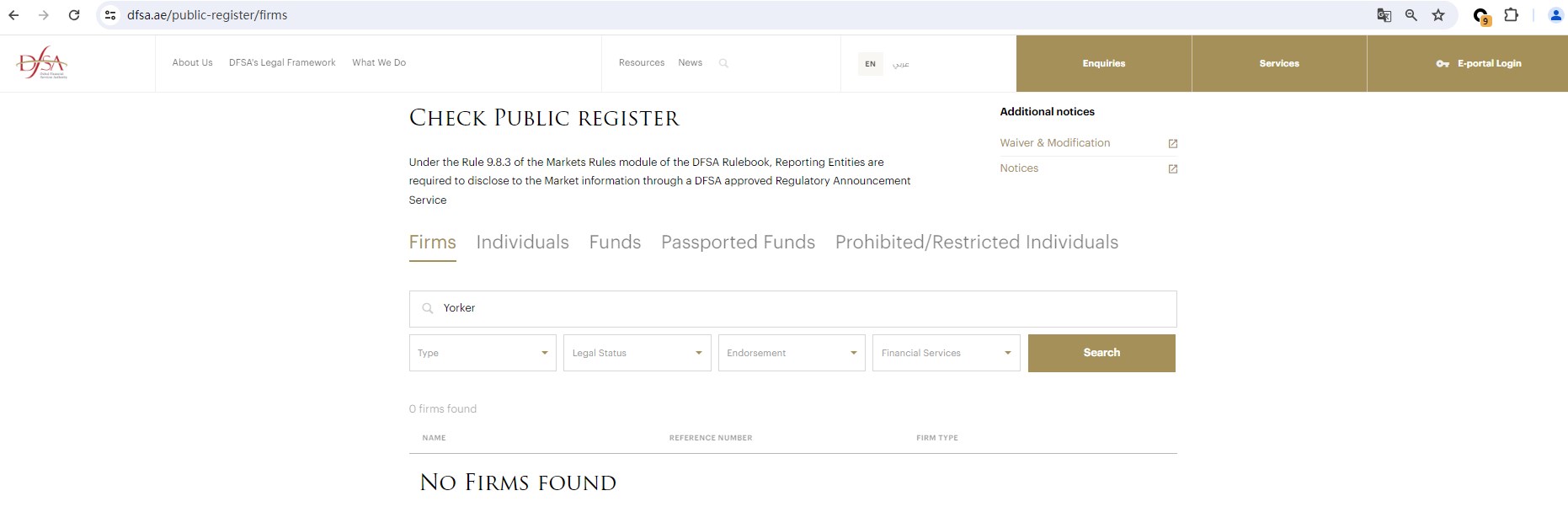
Task: Click the DFSA logo
Action: pos(41,63)
